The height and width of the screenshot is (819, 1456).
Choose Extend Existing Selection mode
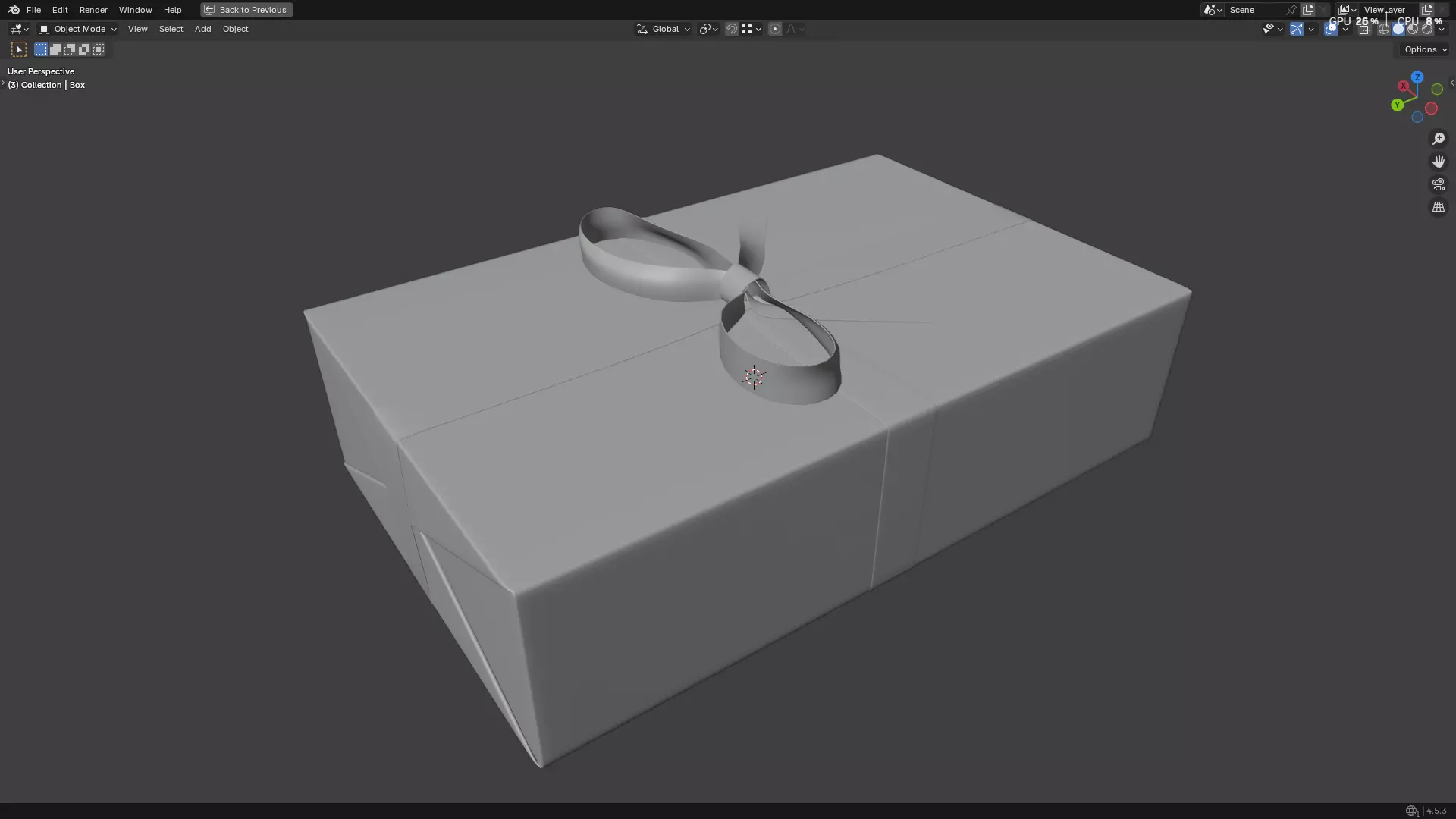(x=55, y=49)
